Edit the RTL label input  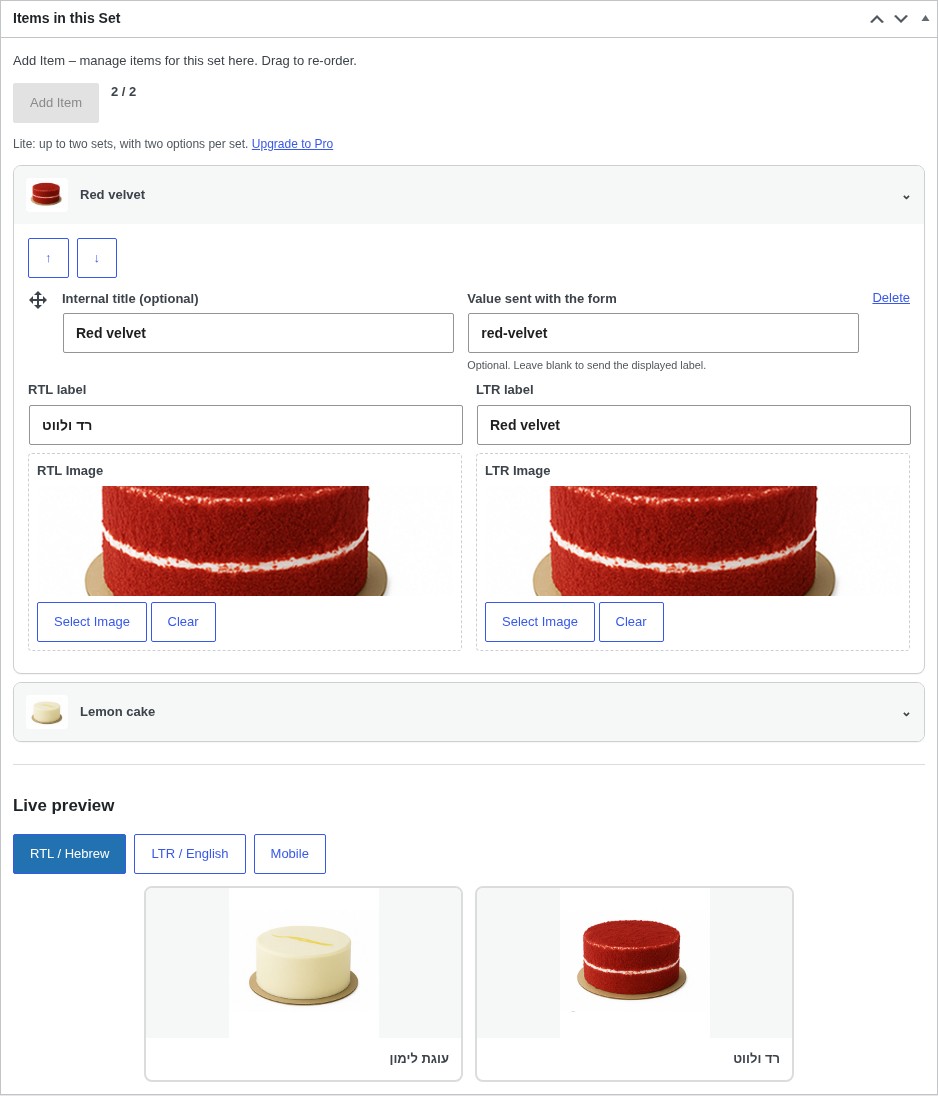coord(246,425)
